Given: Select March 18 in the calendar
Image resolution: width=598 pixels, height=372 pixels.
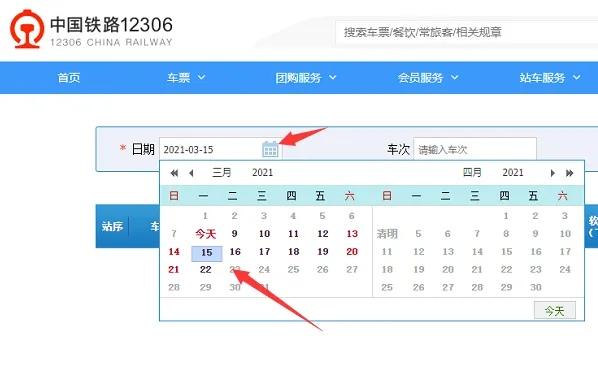Looking at the screenshot, I should [294, 251].
